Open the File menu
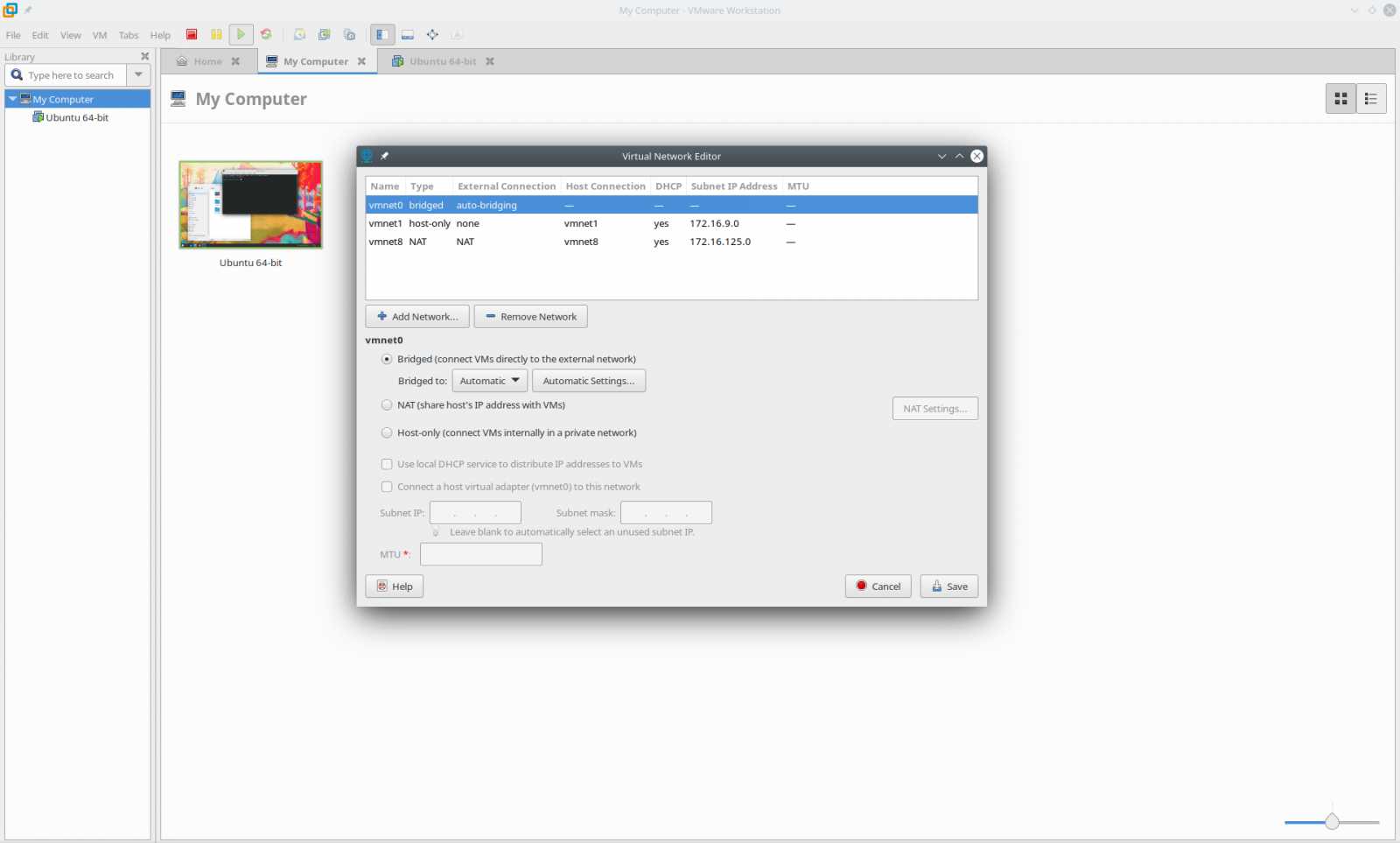Screen dimensions: 1400x843 [13, 35]
